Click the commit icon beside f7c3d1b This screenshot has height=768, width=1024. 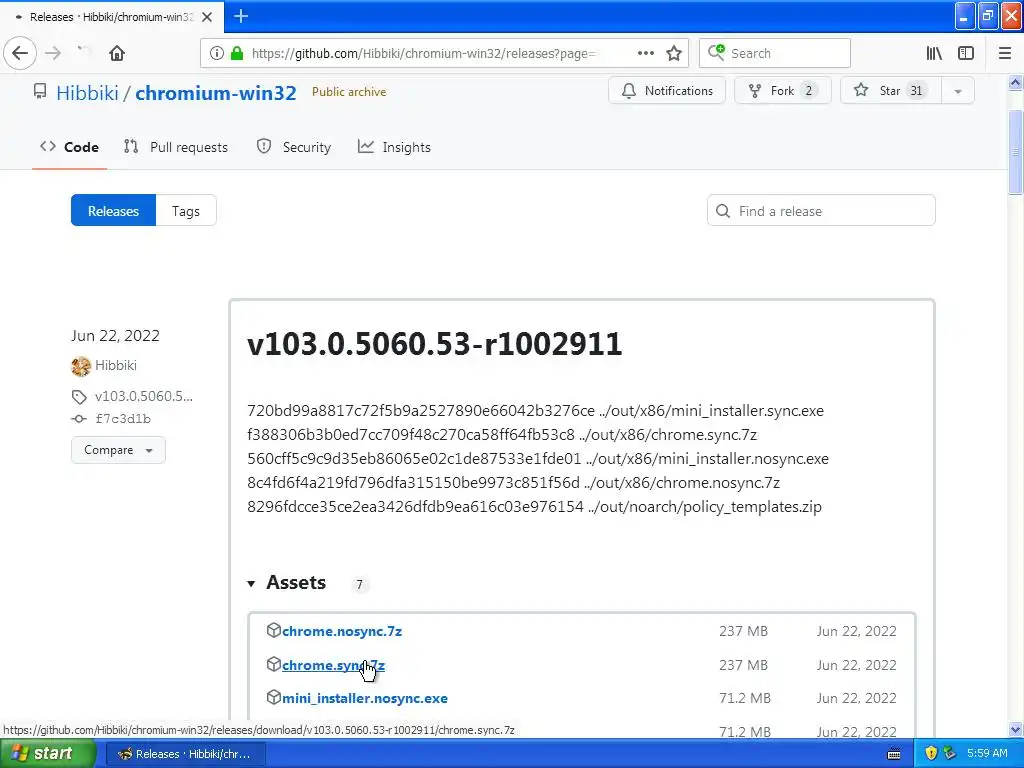point(79,419)
